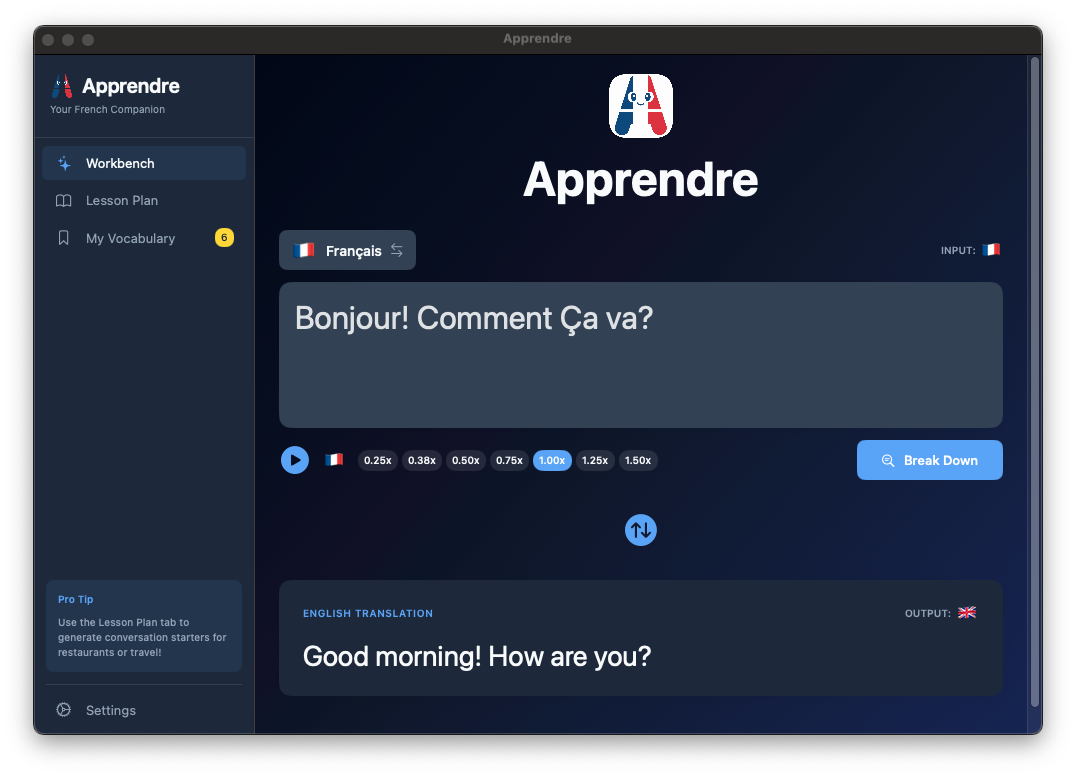This screenshot has height=776, width=1076.
Task: Click the French flag next to playback controls
Action: click(x=334, y=460)
